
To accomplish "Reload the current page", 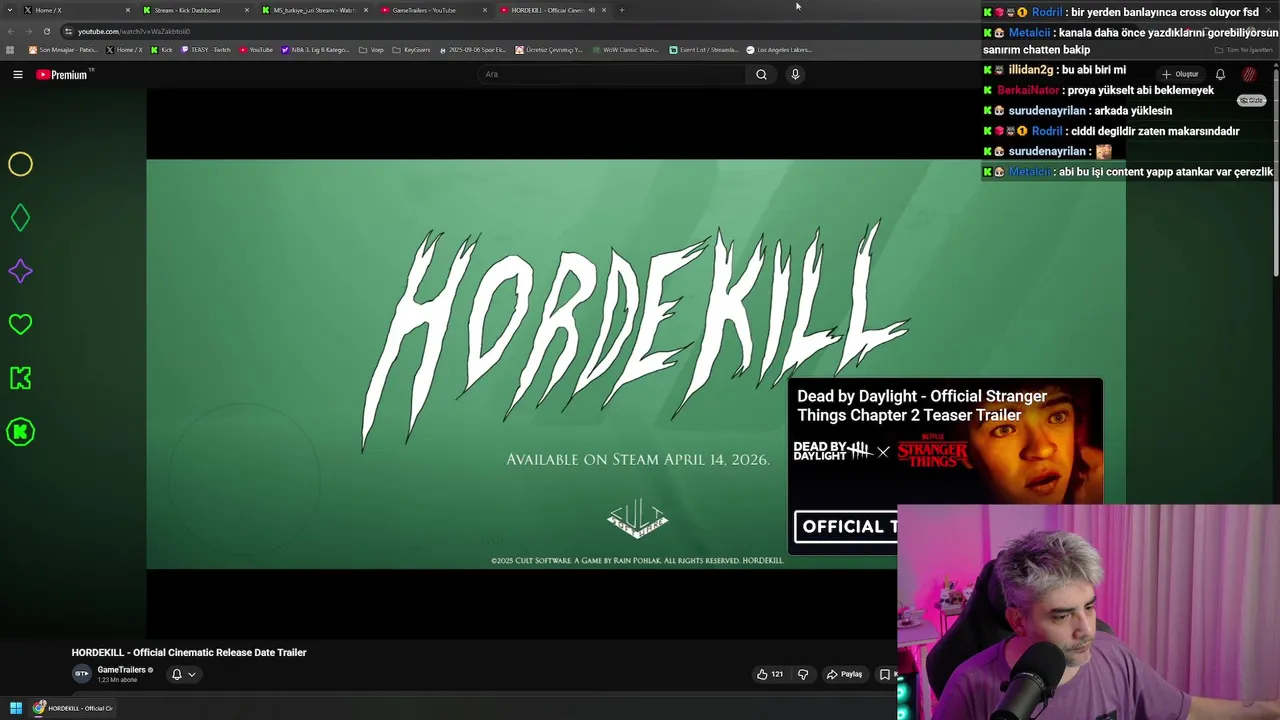I will pos(46,31).
